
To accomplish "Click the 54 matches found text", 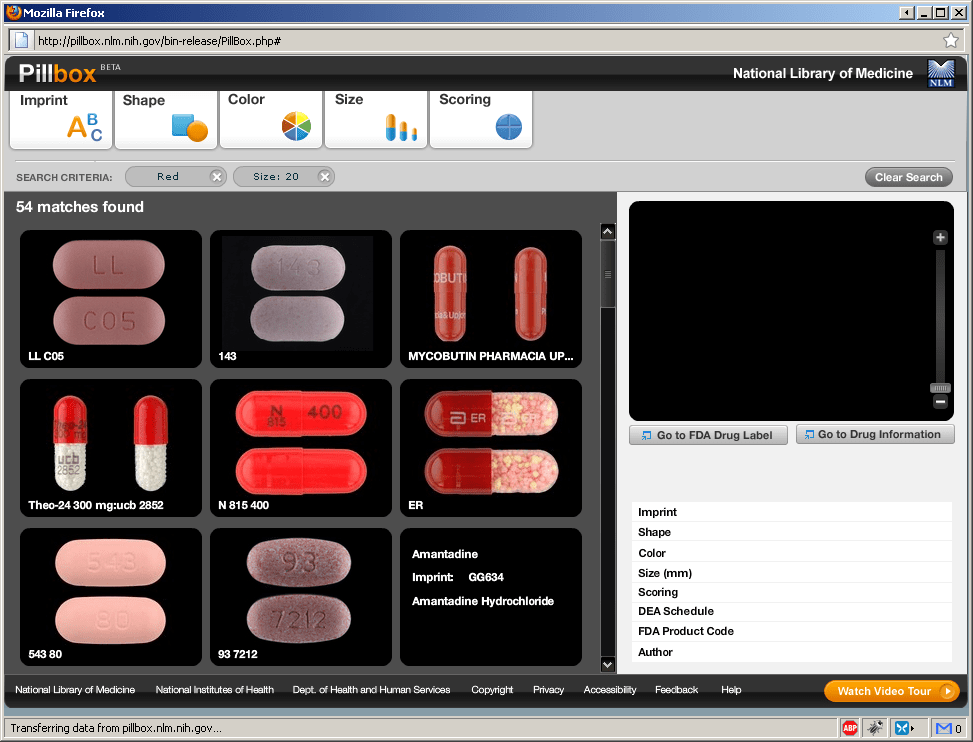I will pyautogui.click(x=79, y=207).
